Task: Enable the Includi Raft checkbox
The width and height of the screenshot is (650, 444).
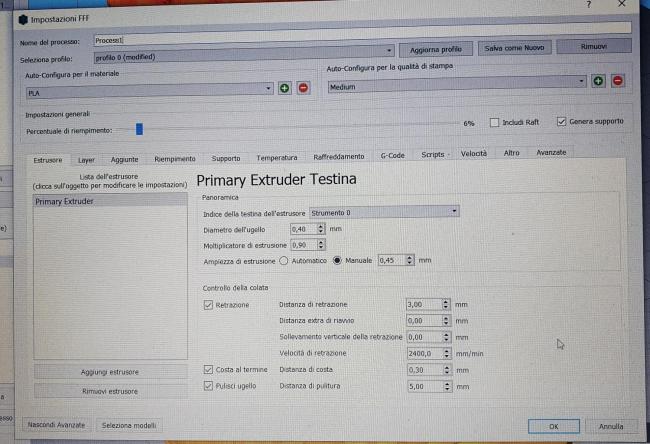Action: coord(495,122)
